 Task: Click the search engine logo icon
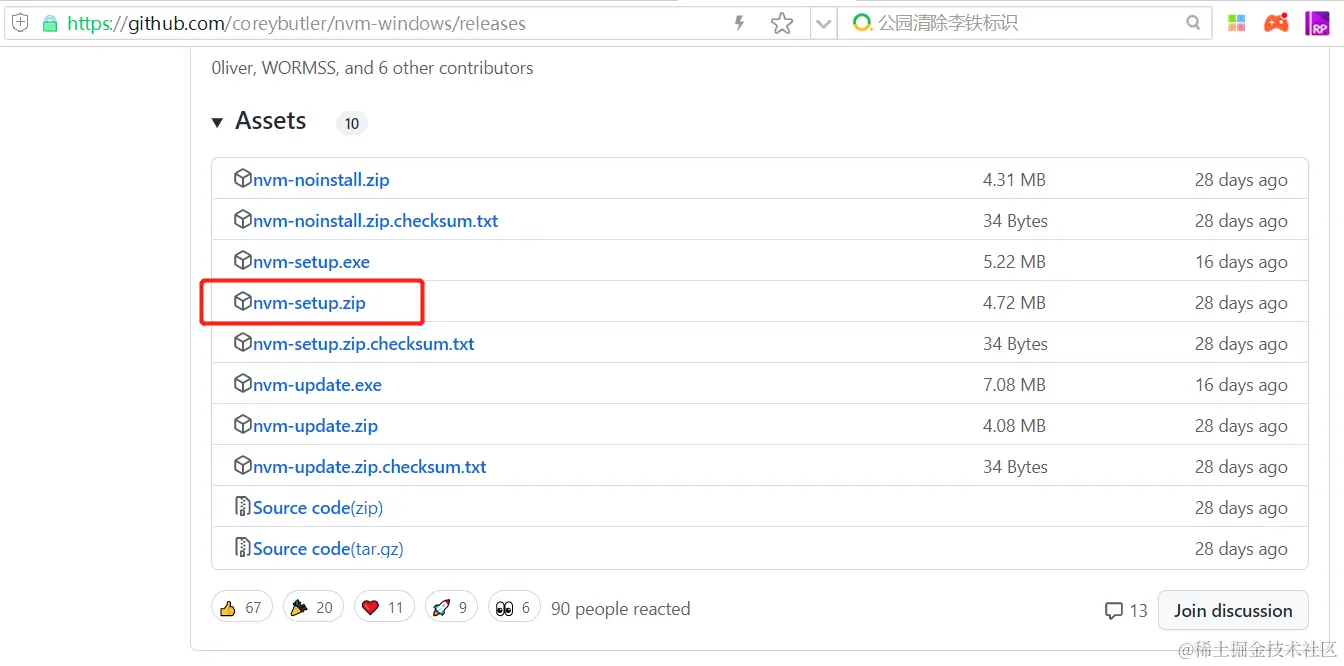coord(862,23)
